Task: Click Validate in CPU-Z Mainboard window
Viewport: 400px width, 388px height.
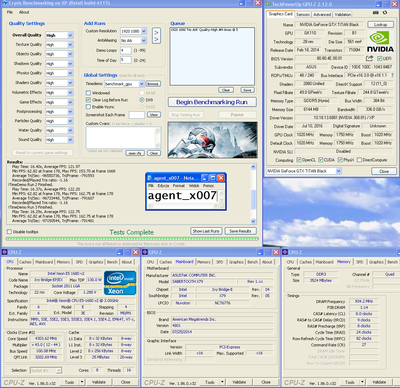Action: tap(239, 382)
